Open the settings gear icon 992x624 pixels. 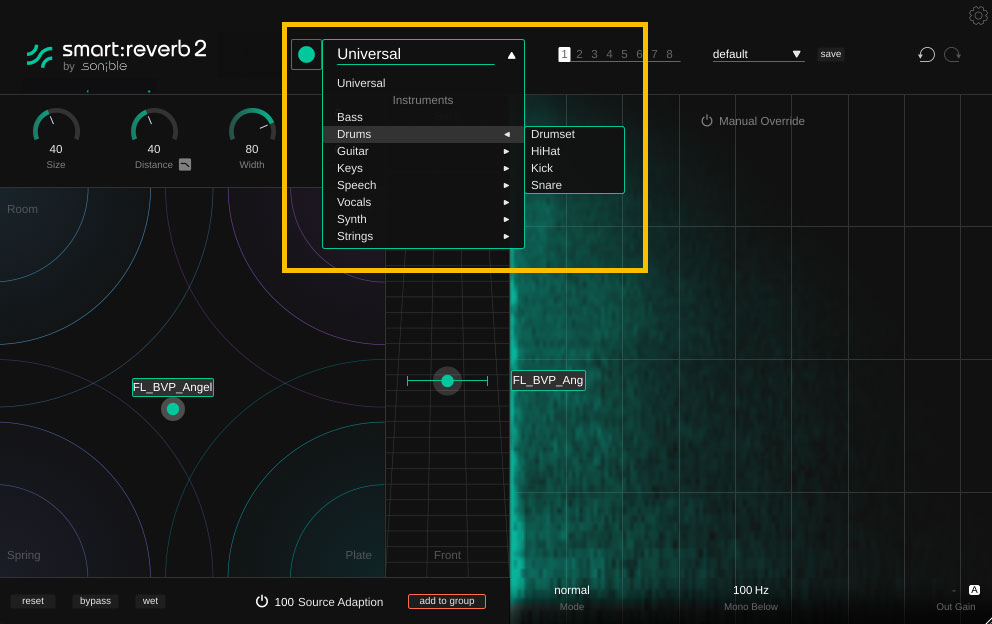point(978,15)
